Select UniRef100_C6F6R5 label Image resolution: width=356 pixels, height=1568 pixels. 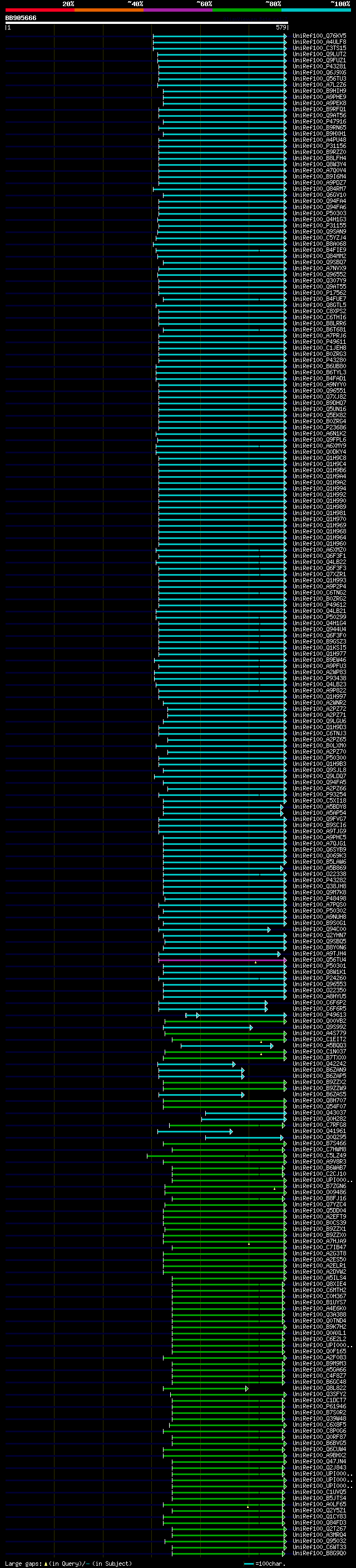(319, 1008)
